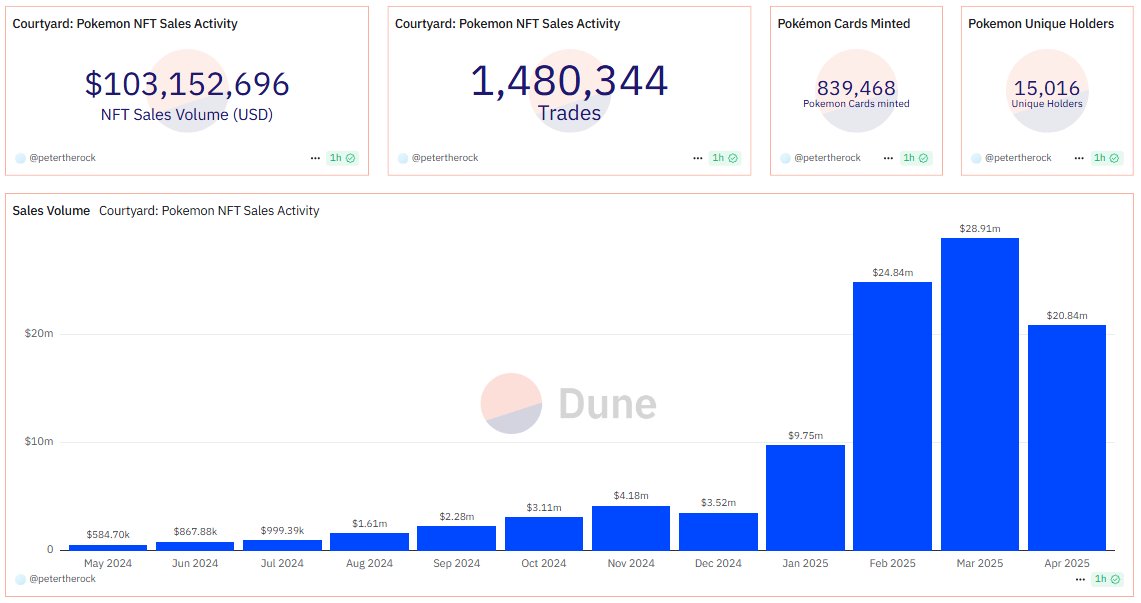This screenshot has width=1141, height=603.
Task: Select the Dec 2024 bar
Action: point(718,532)
